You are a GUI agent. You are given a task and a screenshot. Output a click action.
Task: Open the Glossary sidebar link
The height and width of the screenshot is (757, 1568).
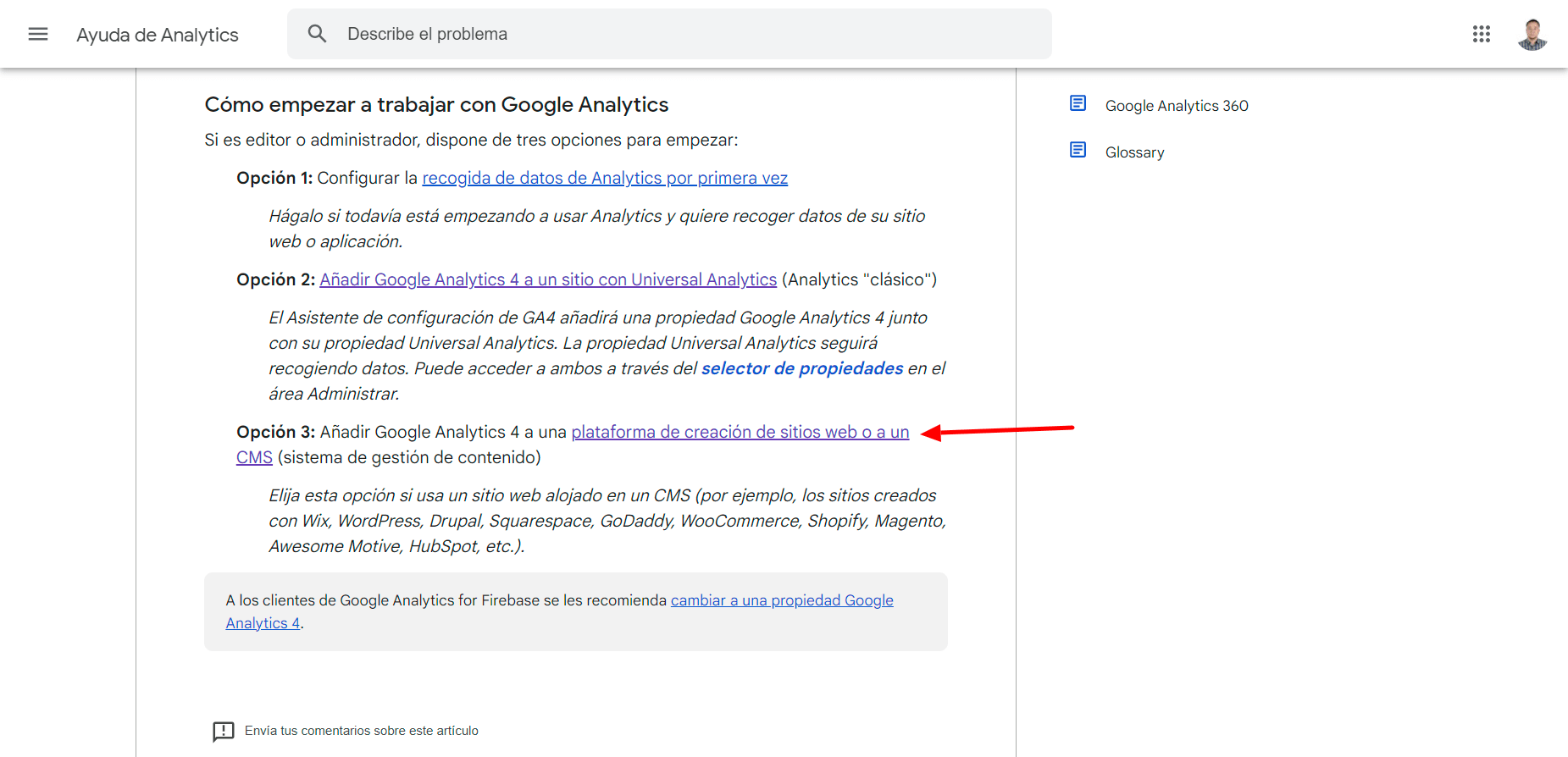(x=1134, y=152)
